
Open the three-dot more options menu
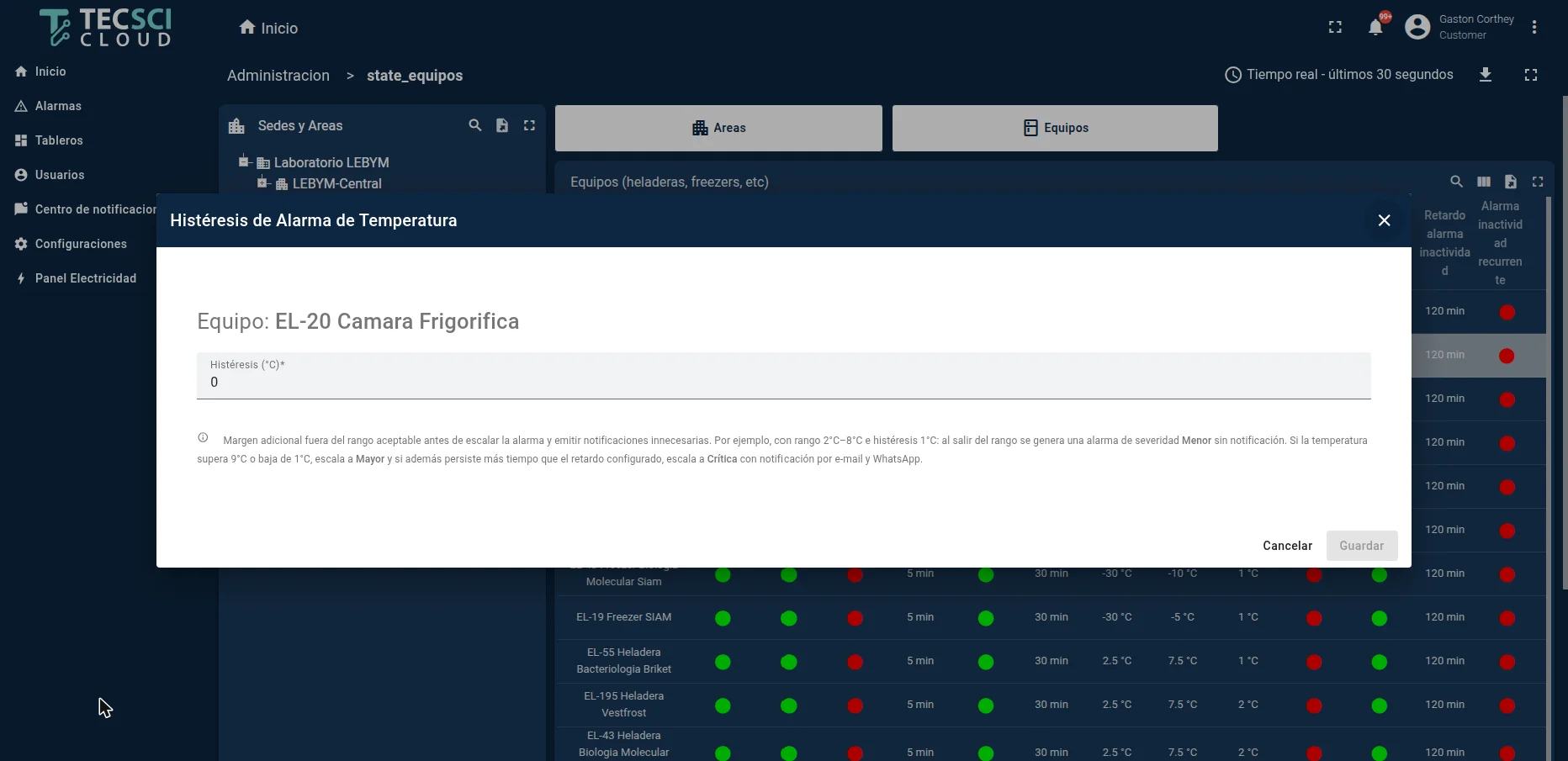pyautogui.click(x=1534, y=27)
